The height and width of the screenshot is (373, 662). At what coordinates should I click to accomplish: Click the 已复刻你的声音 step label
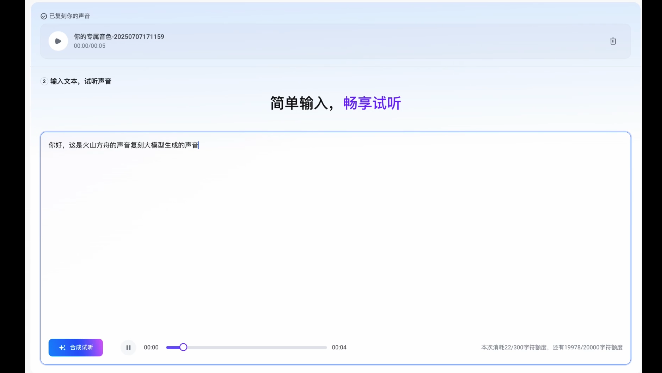(70, 16)
